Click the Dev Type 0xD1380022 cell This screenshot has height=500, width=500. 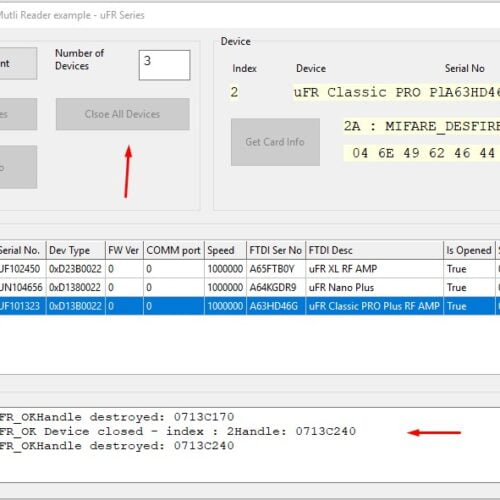75,287
